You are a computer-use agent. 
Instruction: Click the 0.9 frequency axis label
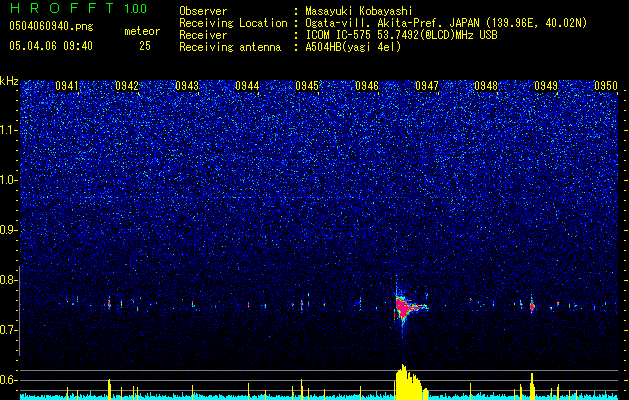coord(8,230)
